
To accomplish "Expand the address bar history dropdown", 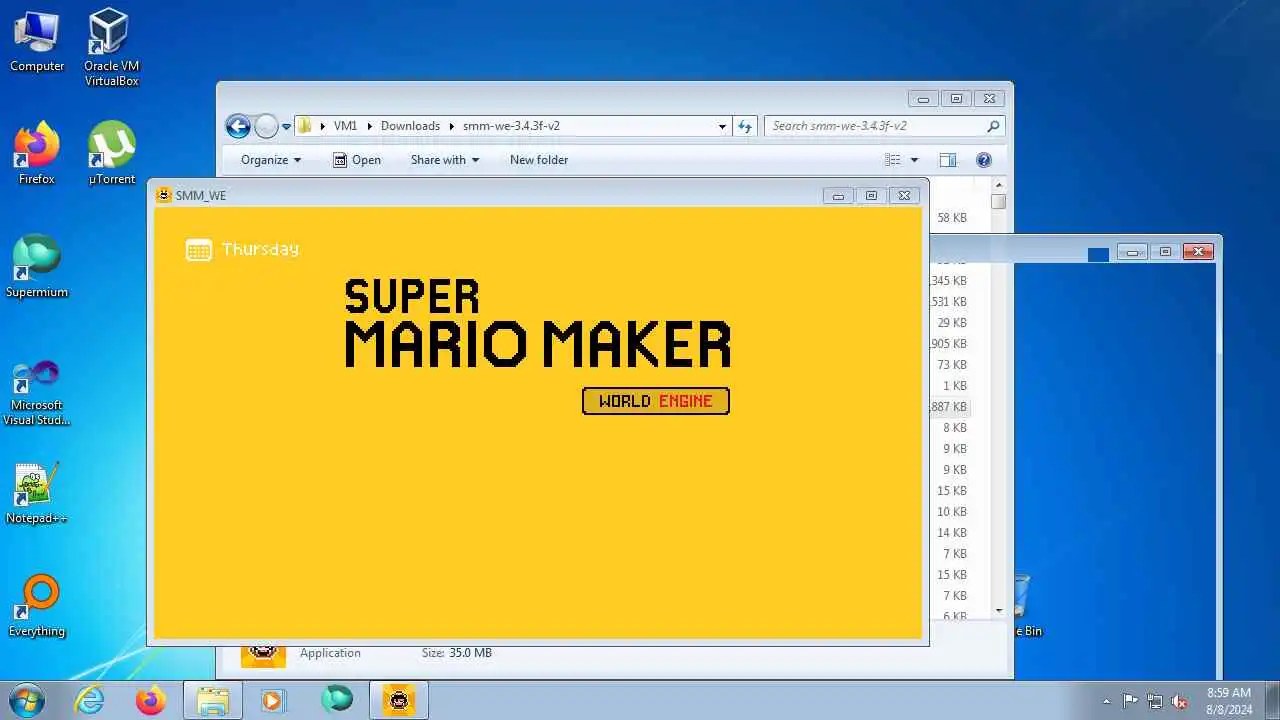I will 722,126.
